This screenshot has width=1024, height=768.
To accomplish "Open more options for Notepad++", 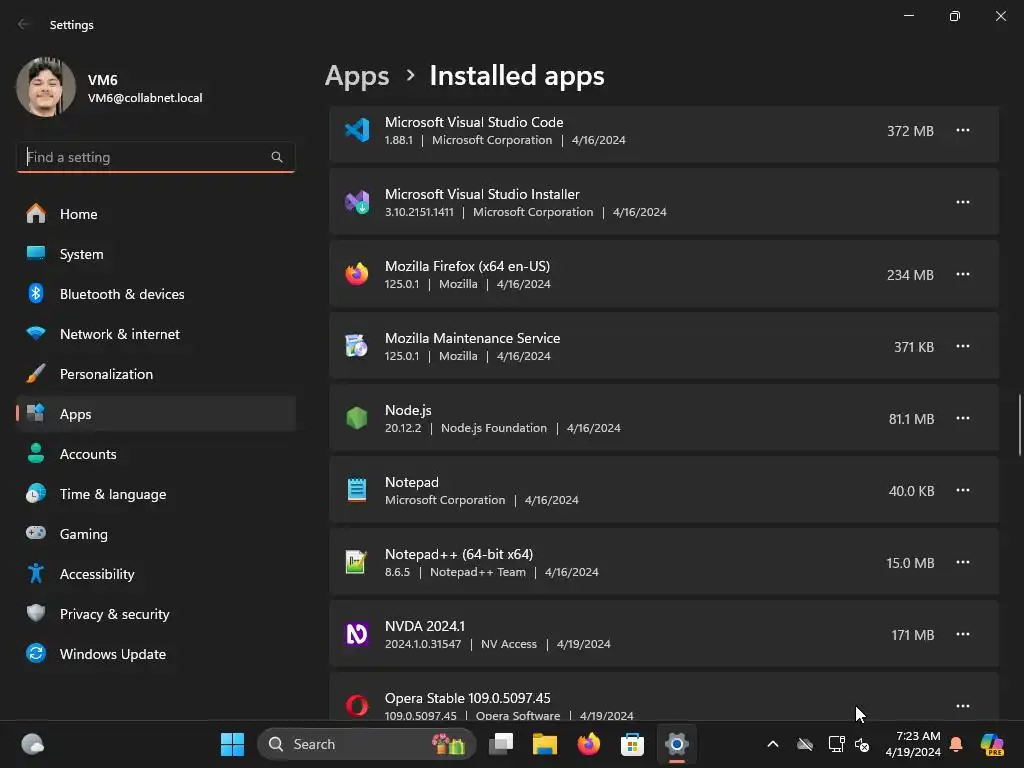I will (962, 562).
